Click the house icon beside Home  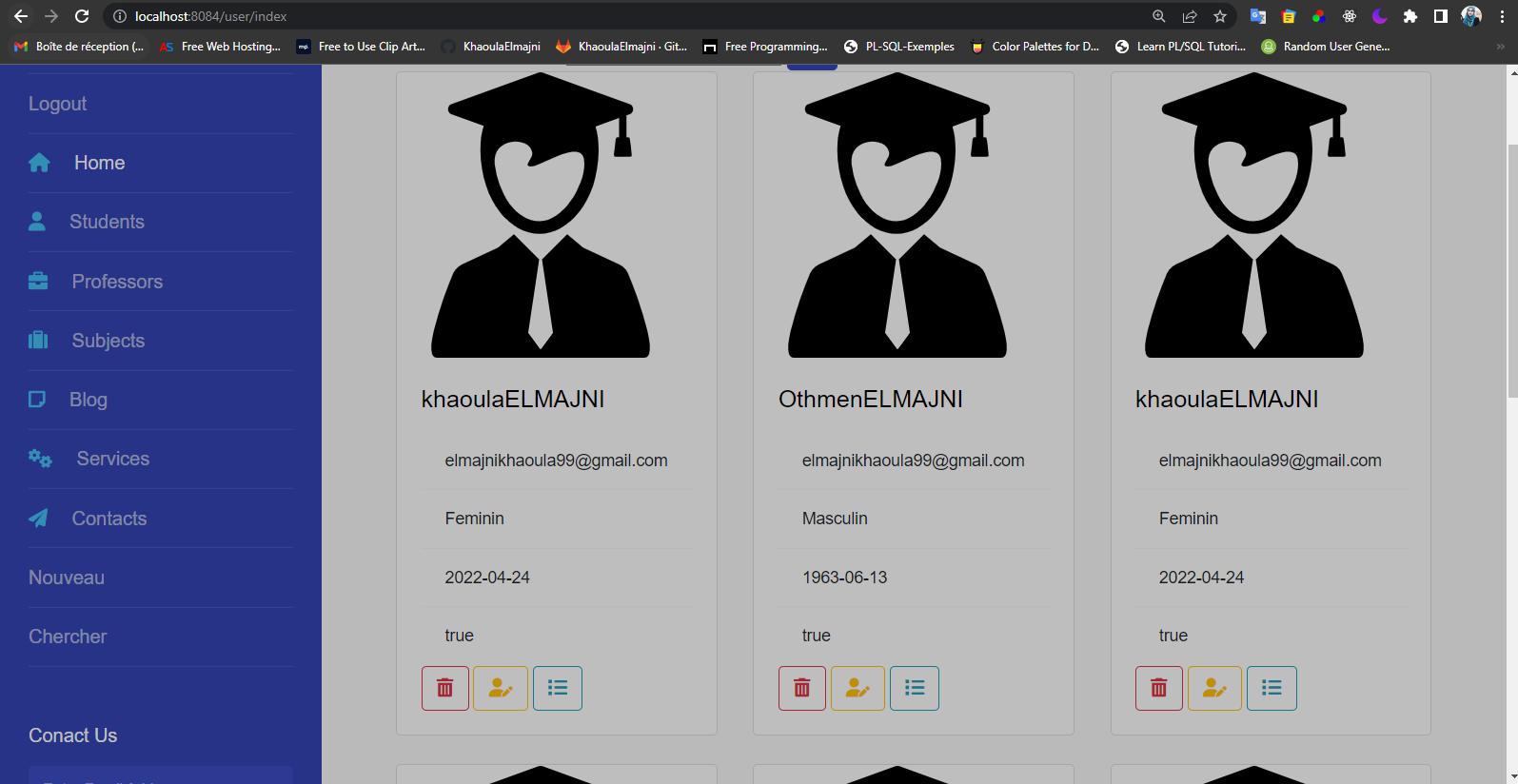click(39, 163)
